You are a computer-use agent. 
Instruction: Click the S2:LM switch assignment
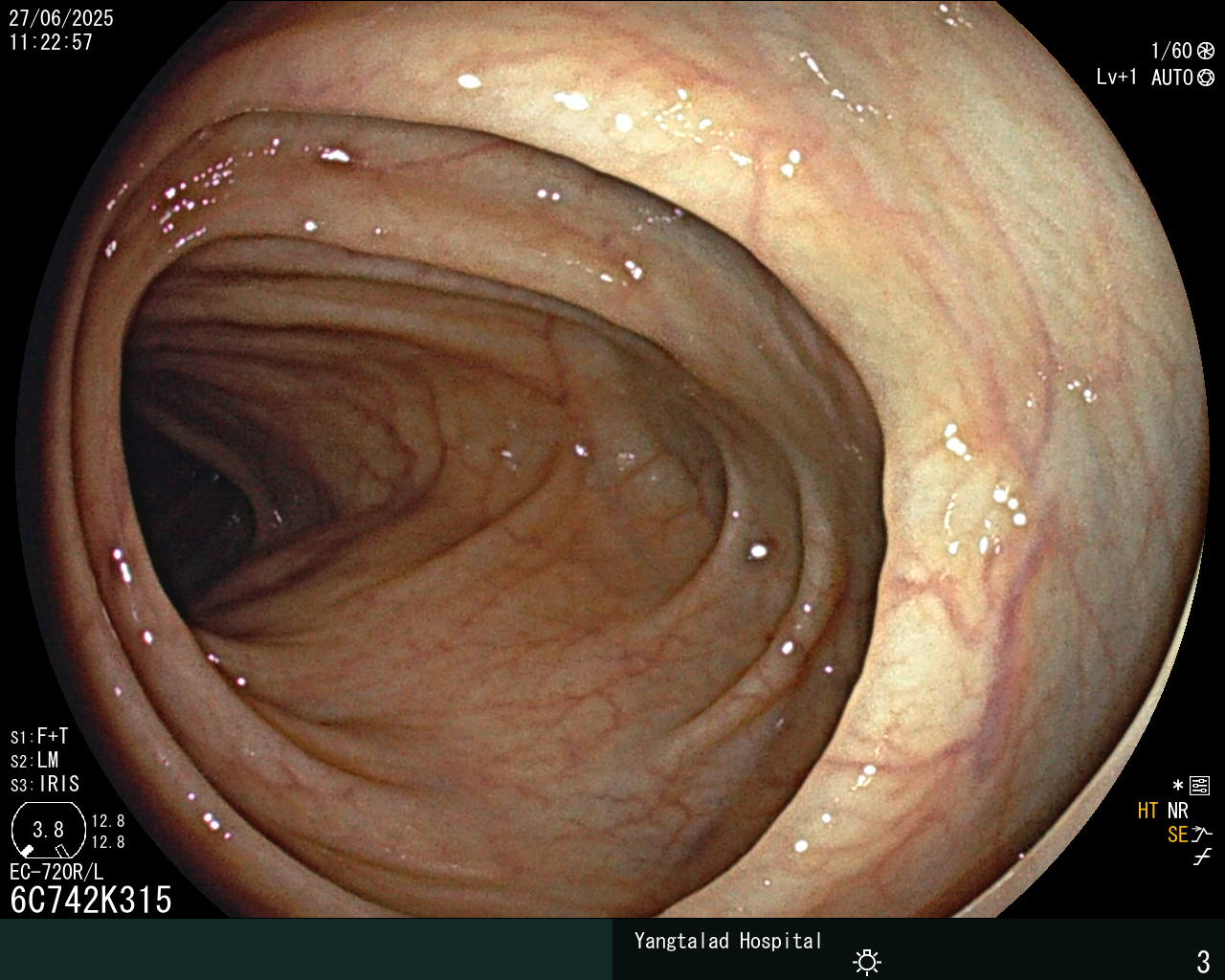point(34,761)
